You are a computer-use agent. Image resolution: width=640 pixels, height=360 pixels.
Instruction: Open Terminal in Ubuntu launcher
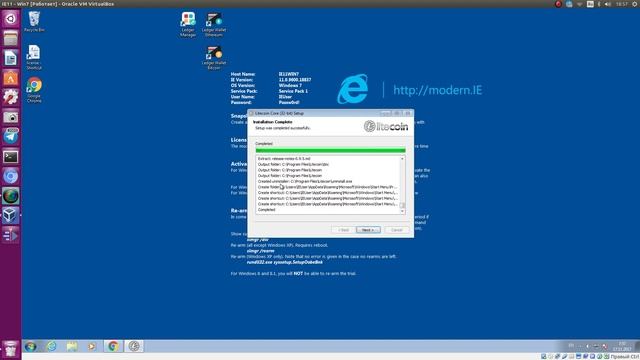(x=11, y=156)
